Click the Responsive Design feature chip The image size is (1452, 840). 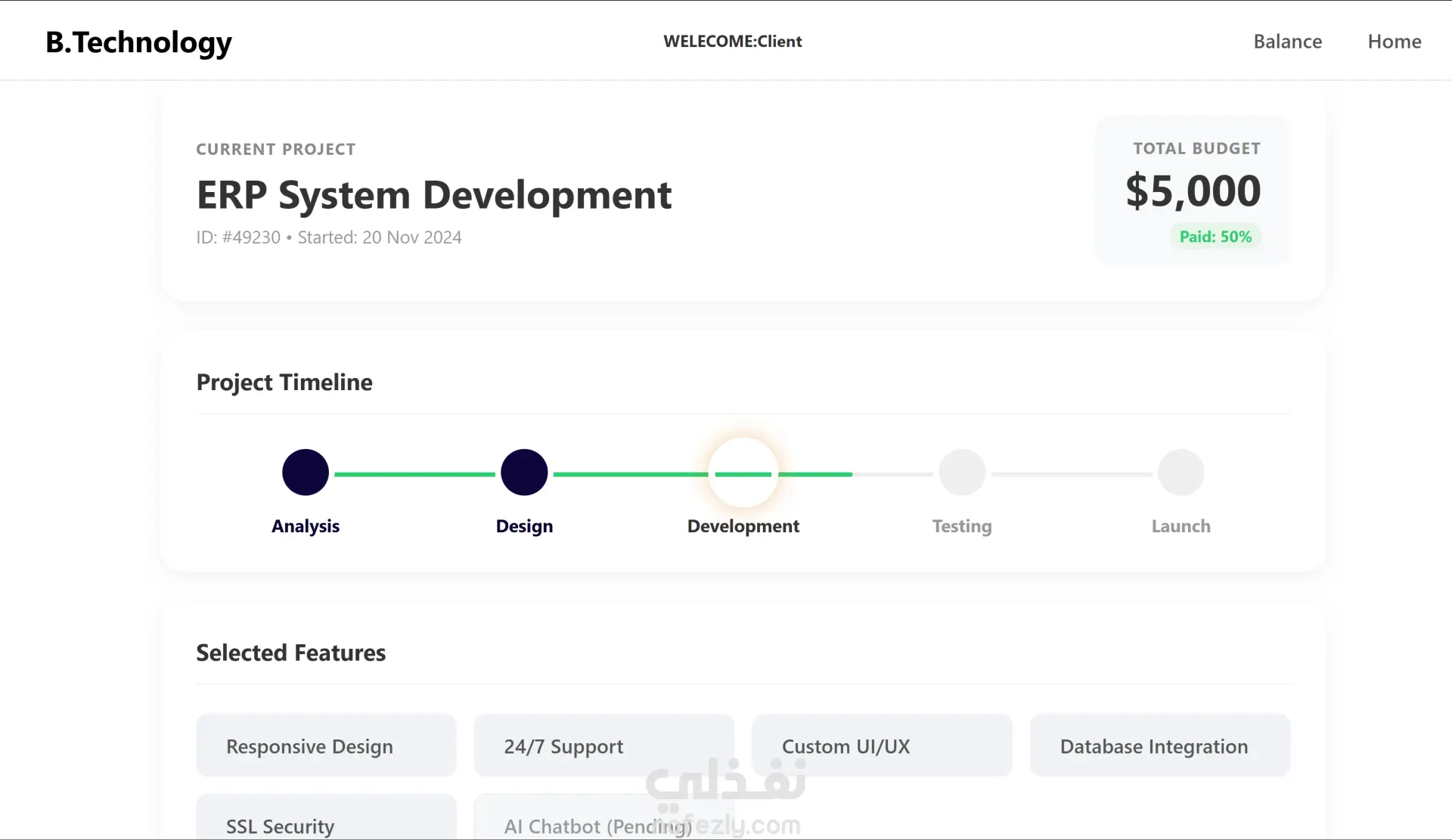326,746
